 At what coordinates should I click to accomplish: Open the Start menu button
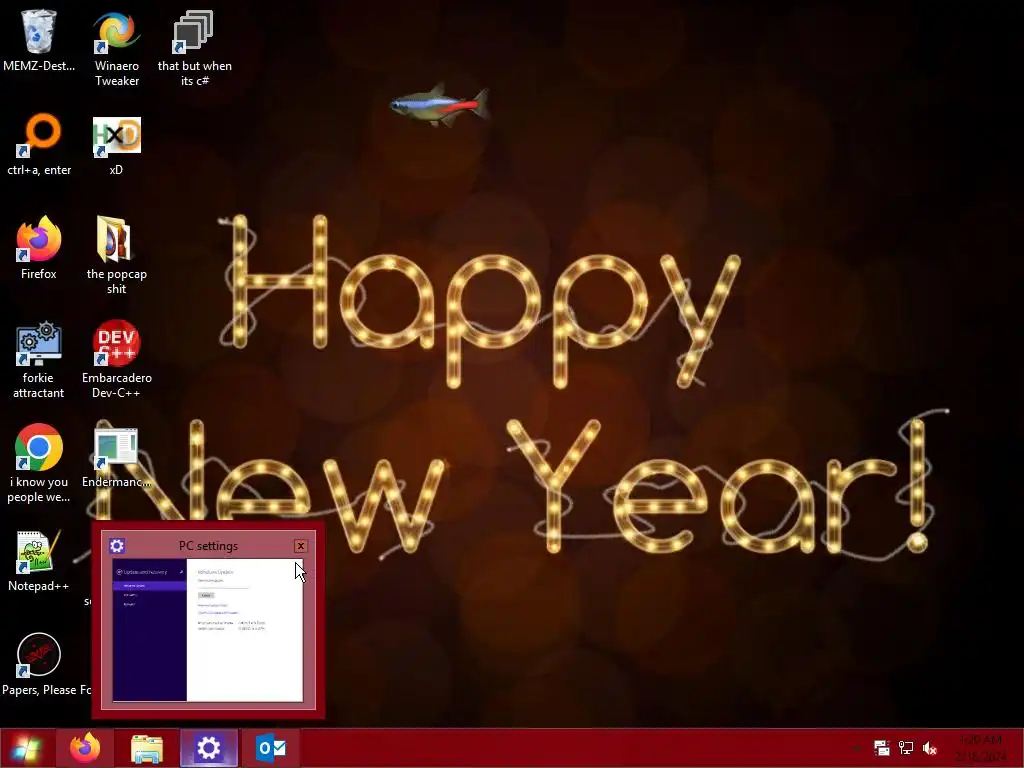pos(26,748)
